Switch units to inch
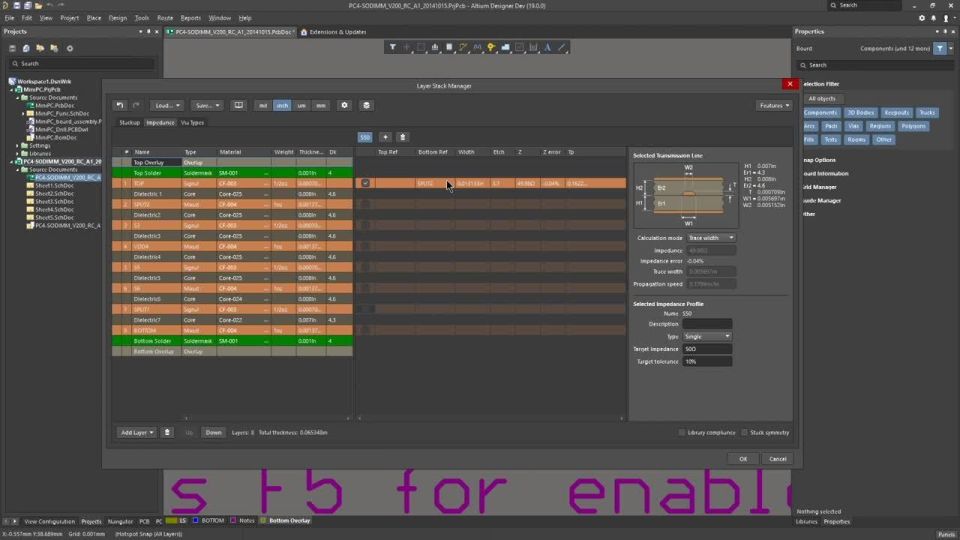 pyautogui.click(x=282, y=105)
